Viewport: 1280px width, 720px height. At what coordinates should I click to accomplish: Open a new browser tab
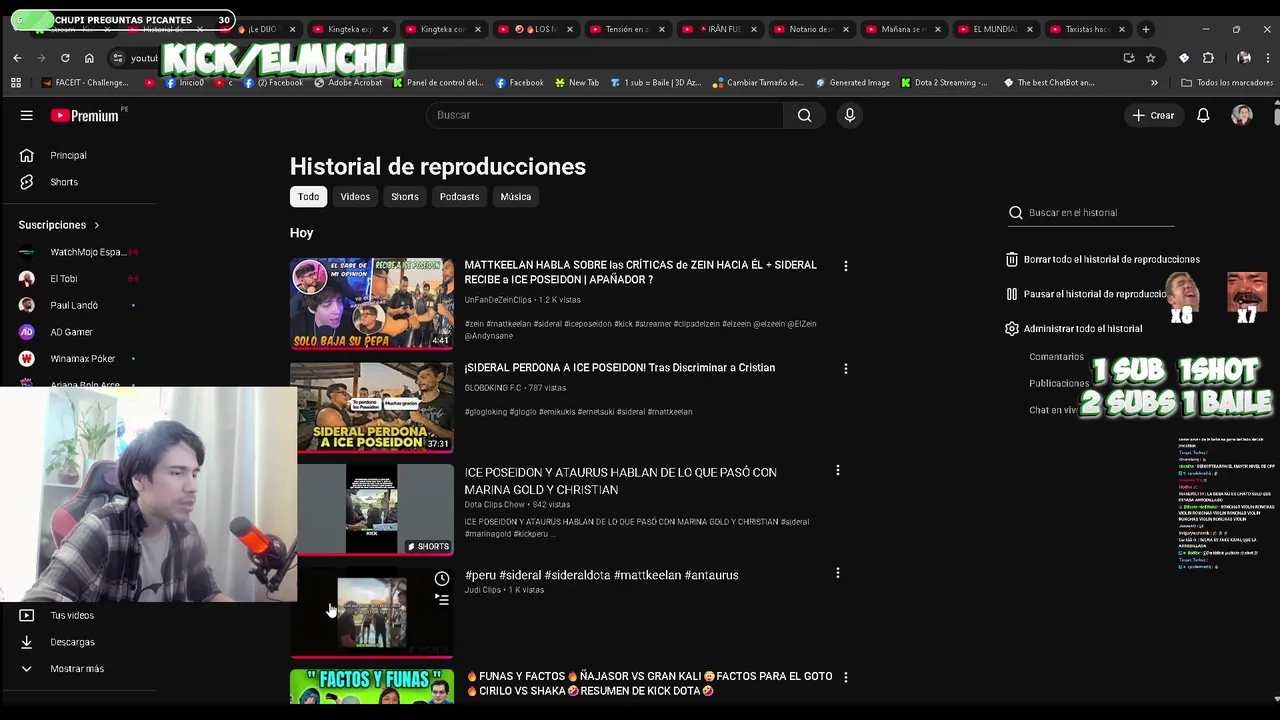point(1146,29)
